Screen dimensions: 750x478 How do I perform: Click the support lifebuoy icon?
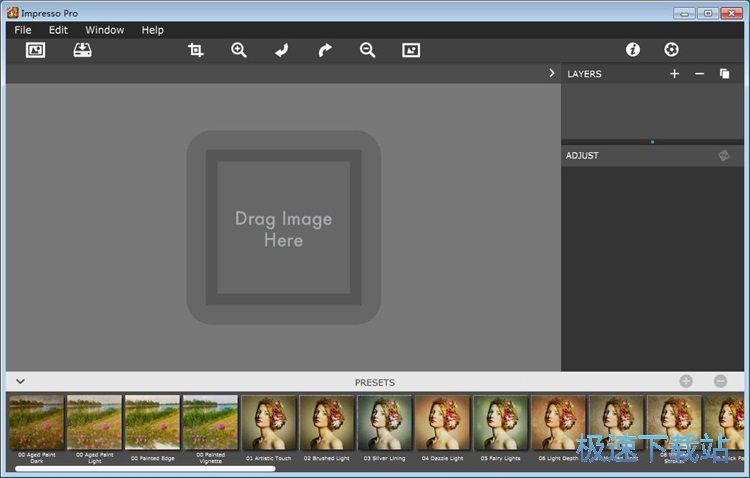671,50
